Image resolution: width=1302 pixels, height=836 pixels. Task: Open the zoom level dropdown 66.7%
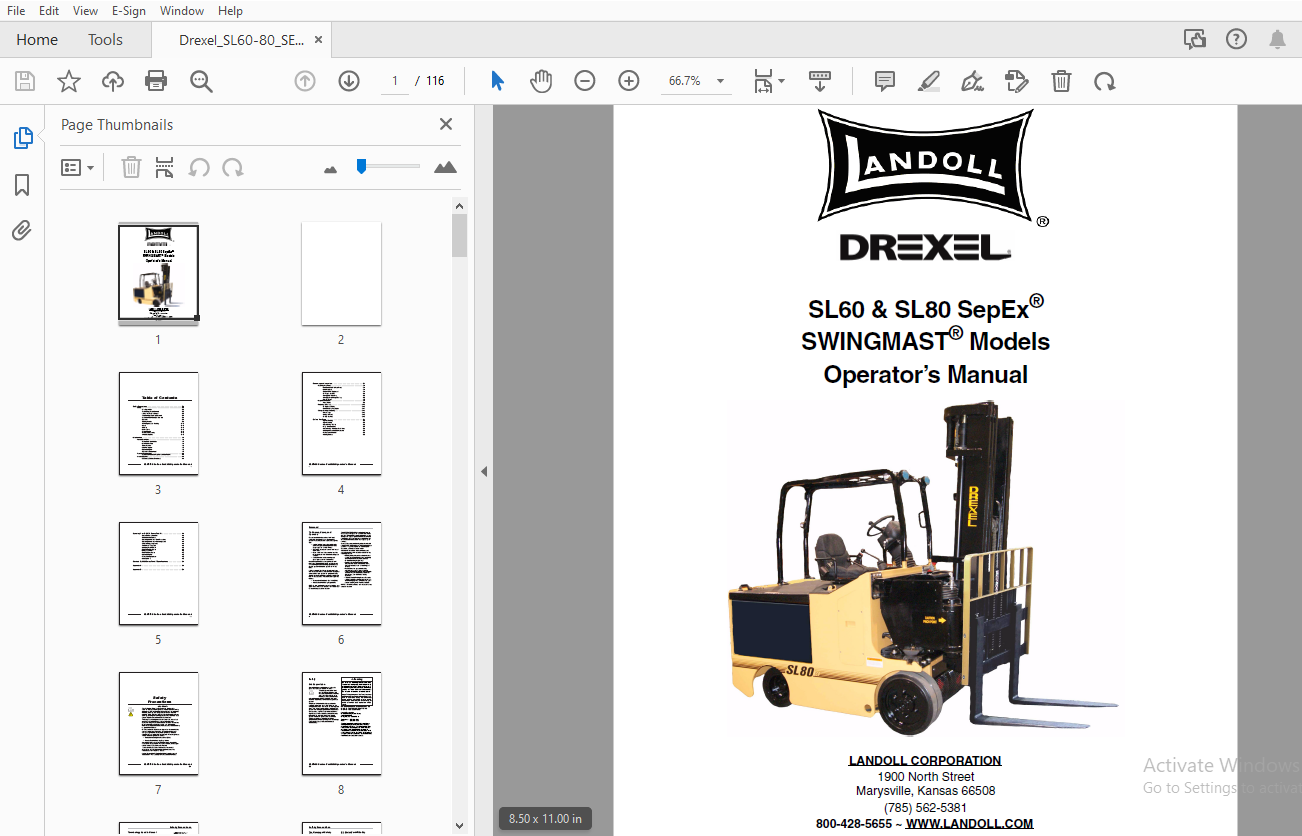(720, 81)
